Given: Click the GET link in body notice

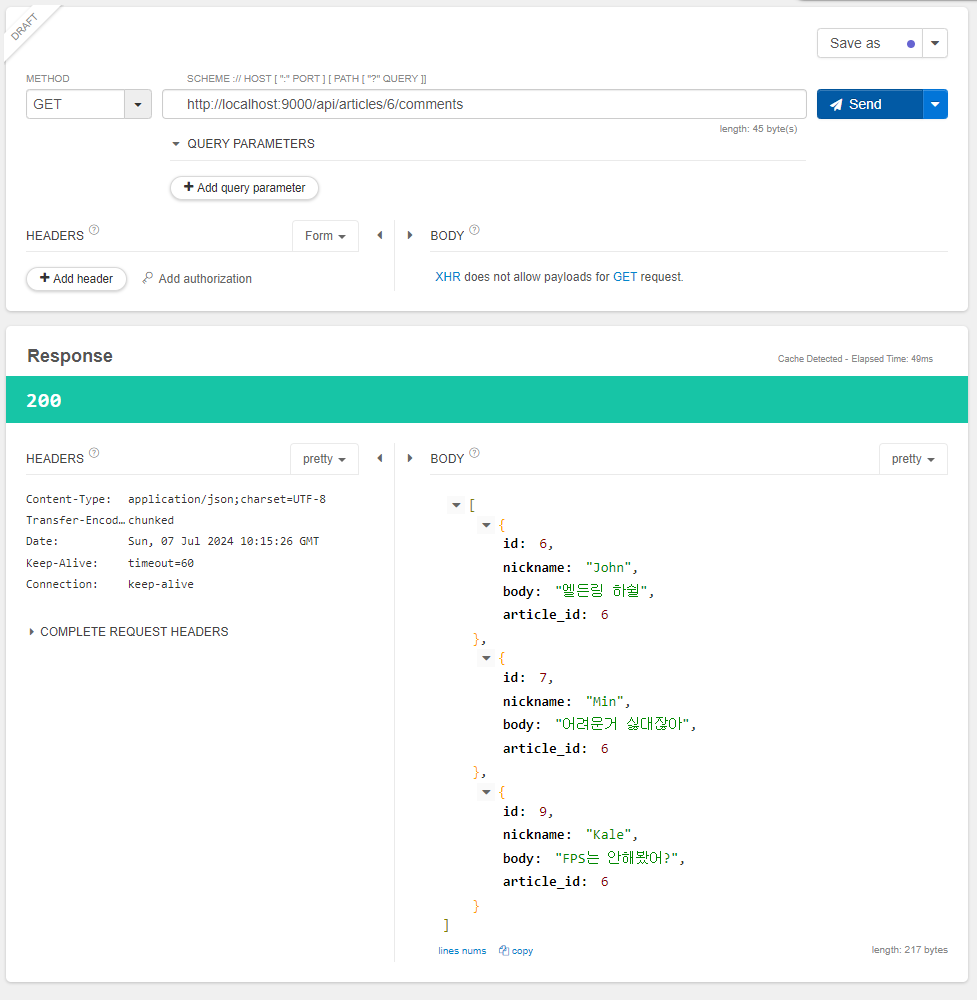Looking at the screenshot, I should tap(625, 277).
